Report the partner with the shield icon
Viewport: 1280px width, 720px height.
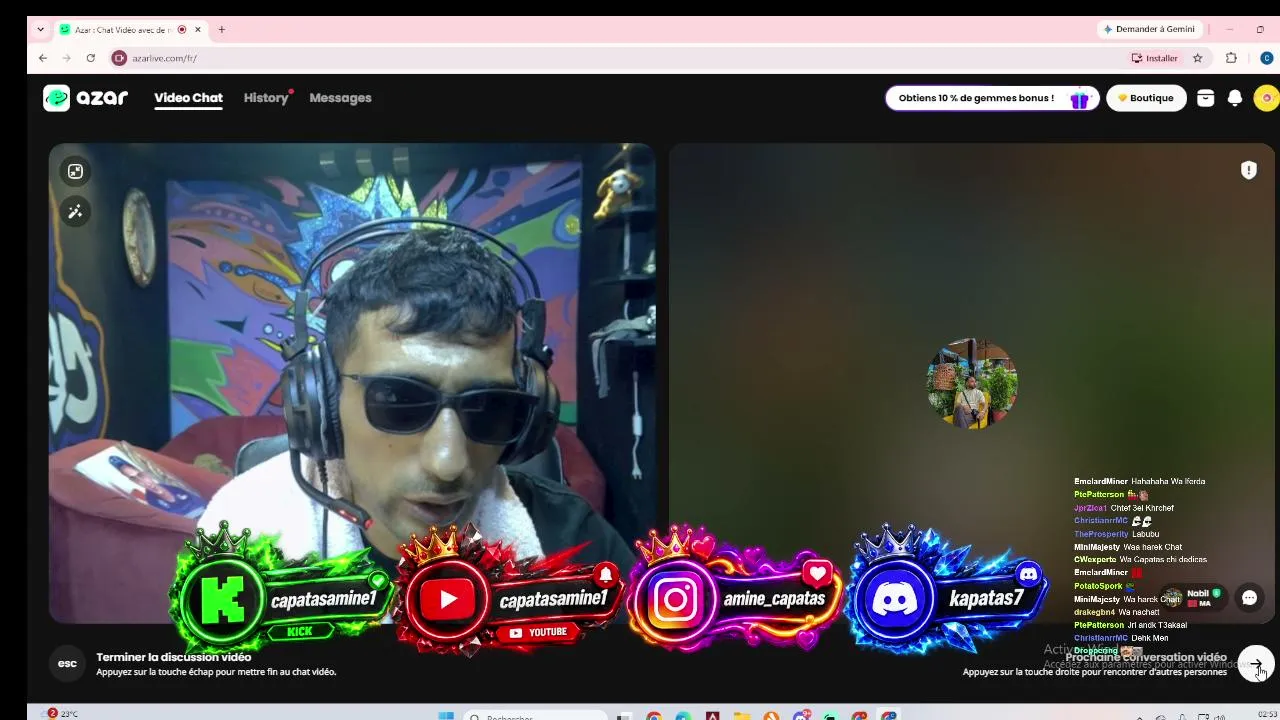[1249, 170]
